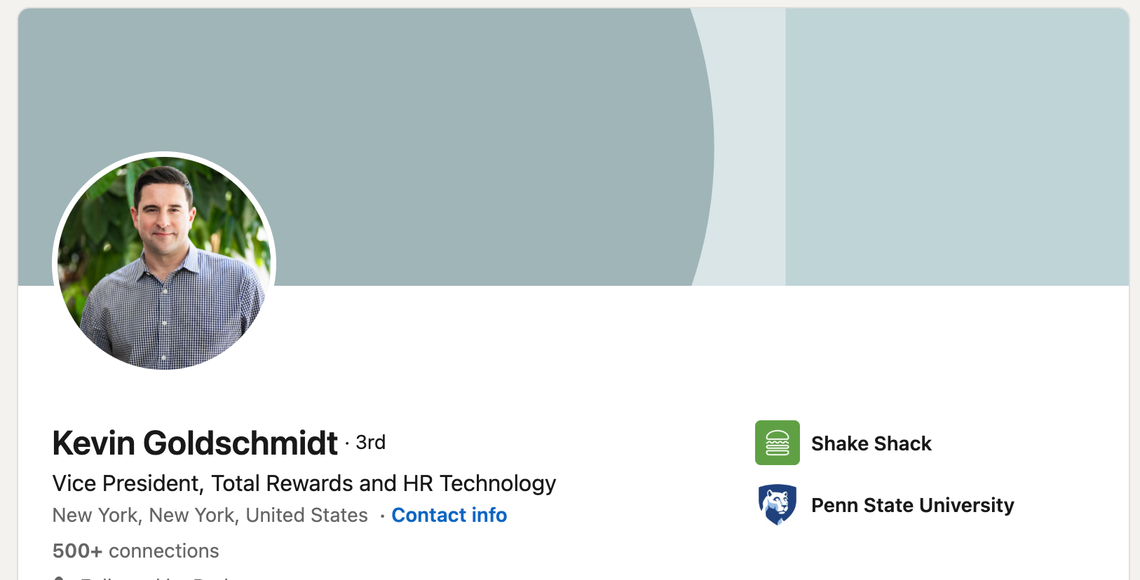Click the bold "500+" number
The height and width of the screenshot is (580, 1140).
click(x=77, y=551)
